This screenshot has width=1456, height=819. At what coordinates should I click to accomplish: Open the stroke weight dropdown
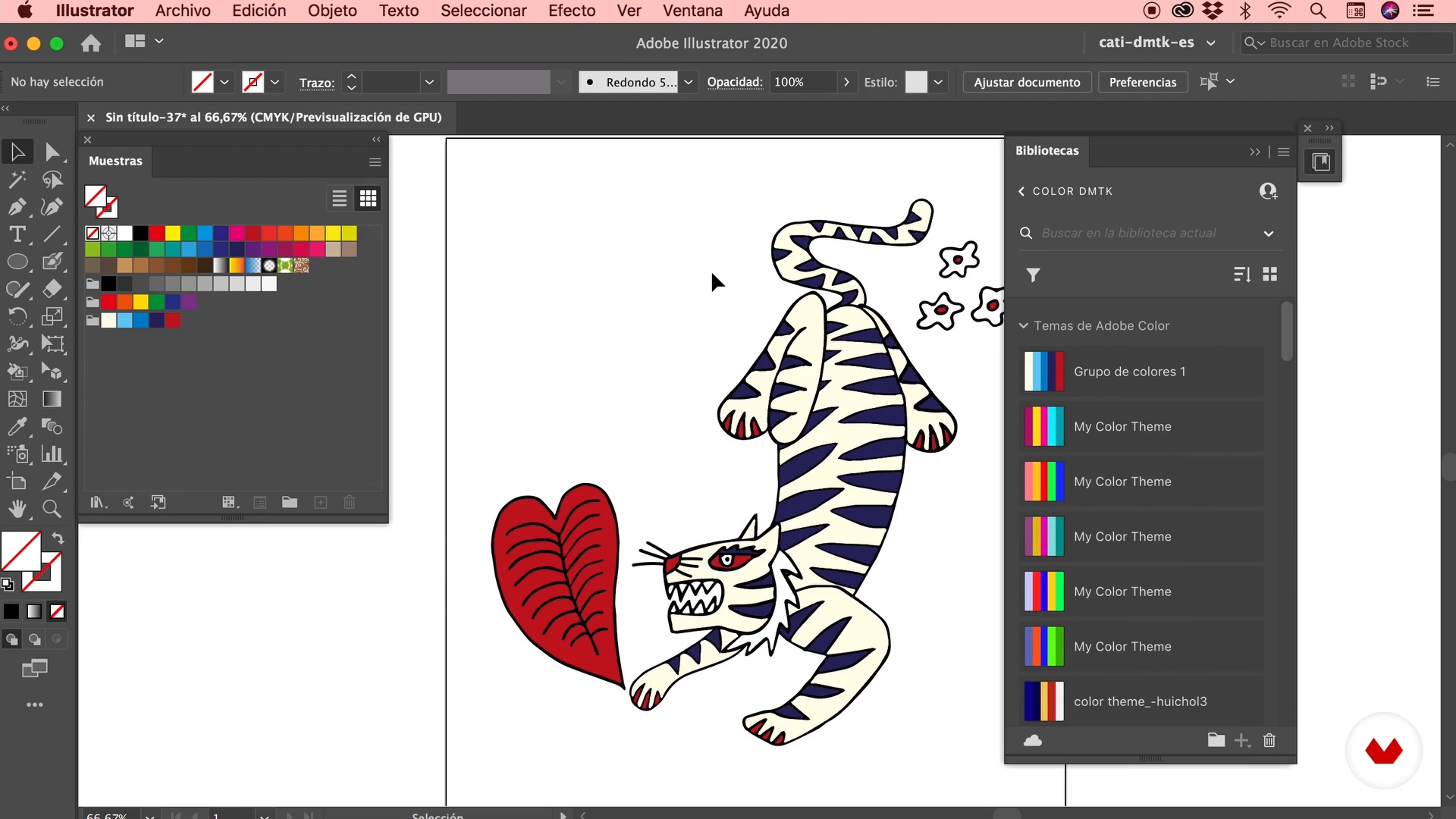coord(429,82)
